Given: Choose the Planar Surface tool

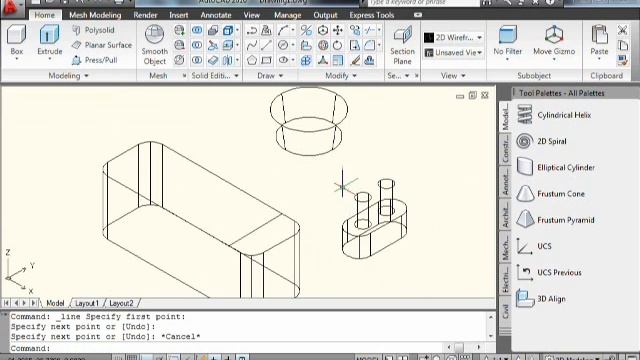Looking at the screenshot, I should pos(102,45).
